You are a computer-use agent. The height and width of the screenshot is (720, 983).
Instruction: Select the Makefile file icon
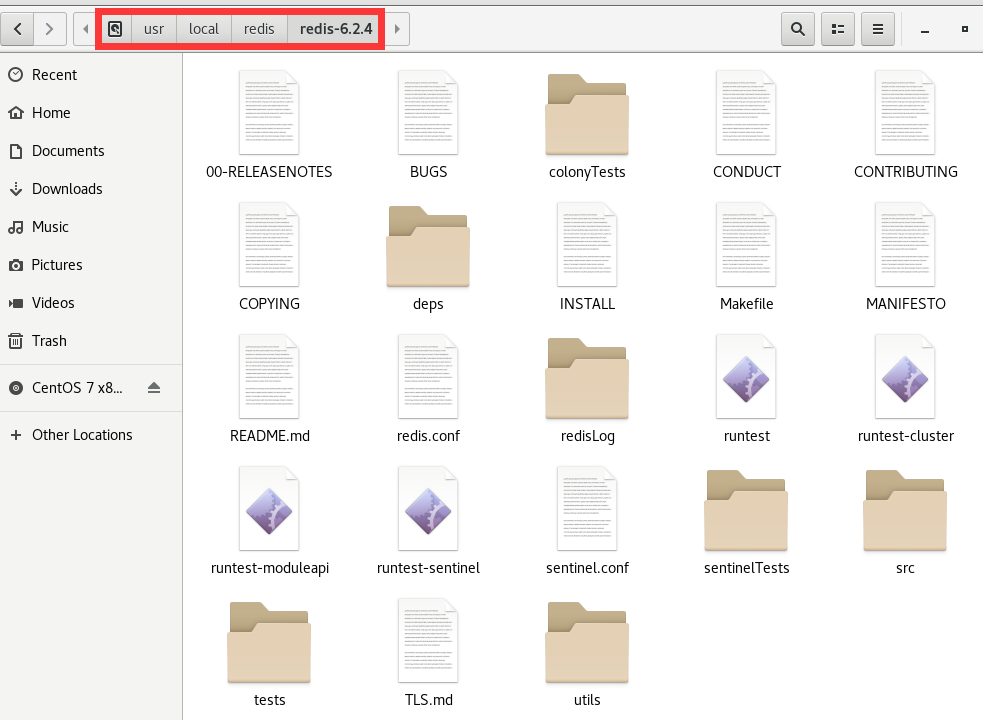[746, 245]
